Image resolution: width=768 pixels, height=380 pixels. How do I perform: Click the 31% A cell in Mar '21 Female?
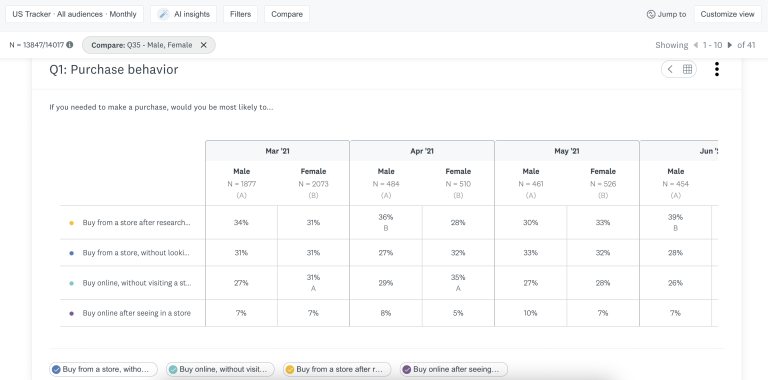pos(313,283)
